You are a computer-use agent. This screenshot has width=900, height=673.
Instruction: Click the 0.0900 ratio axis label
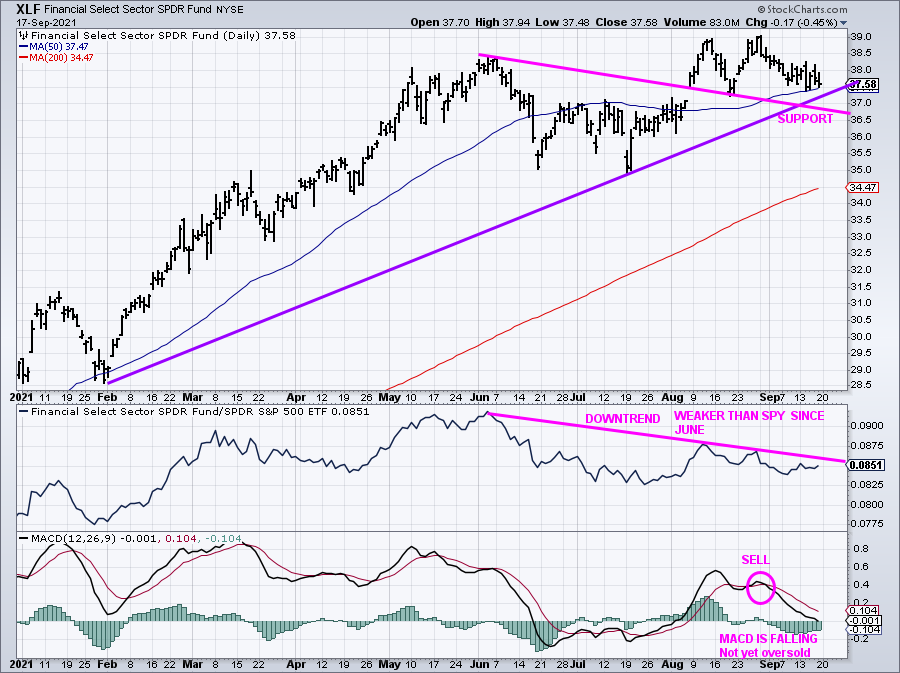pos(868,426)
